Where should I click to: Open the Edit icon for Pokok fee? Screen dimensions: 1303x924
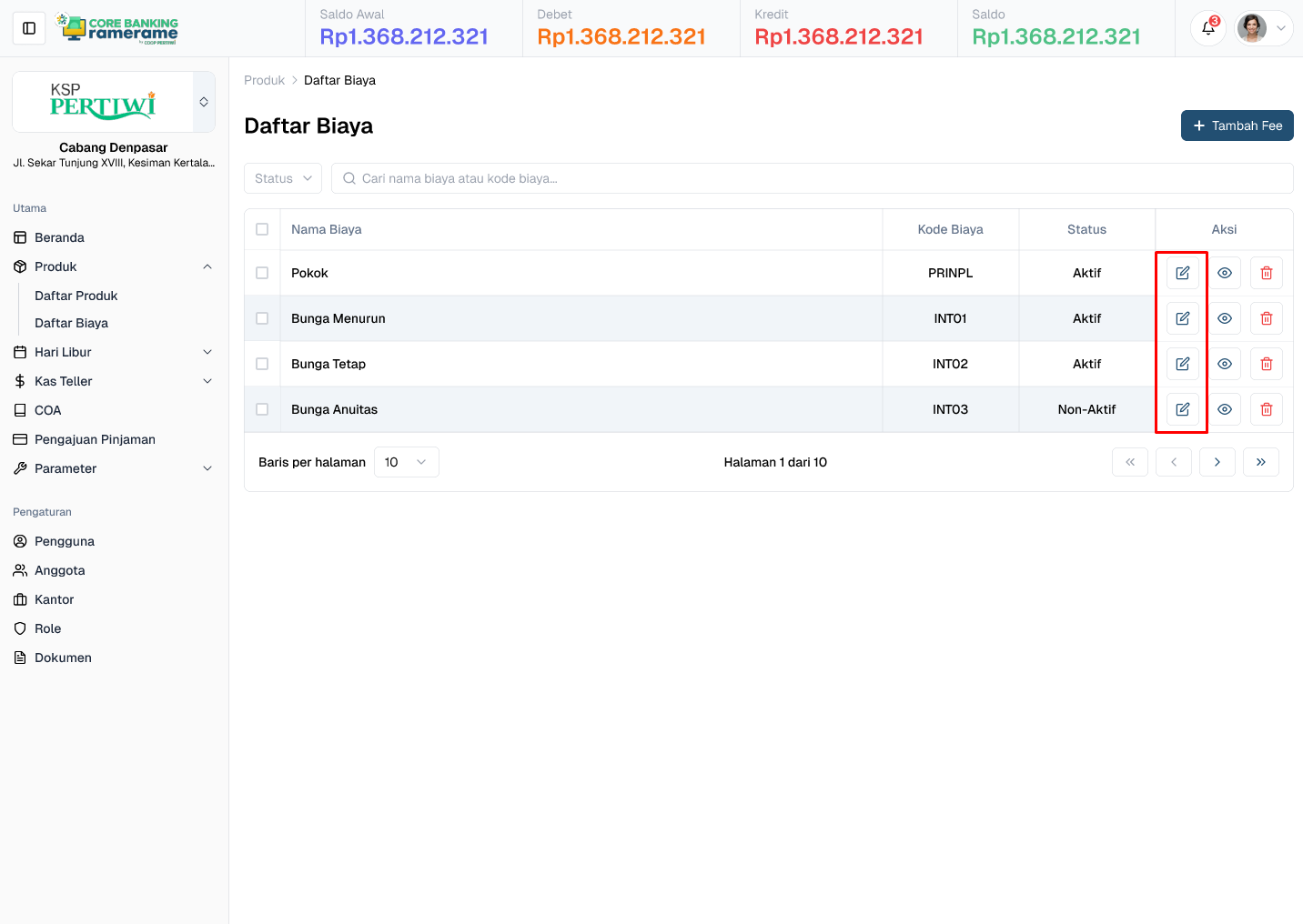tap(1181, 272)
